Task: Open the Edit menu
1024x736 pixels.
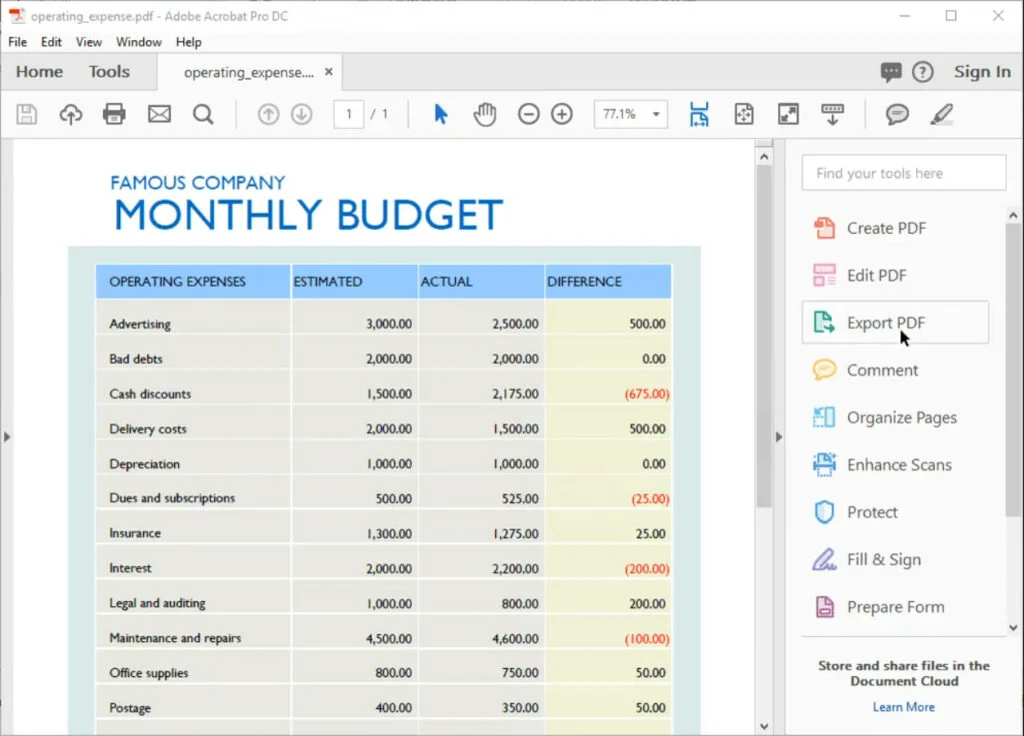Action: point(51,42)
